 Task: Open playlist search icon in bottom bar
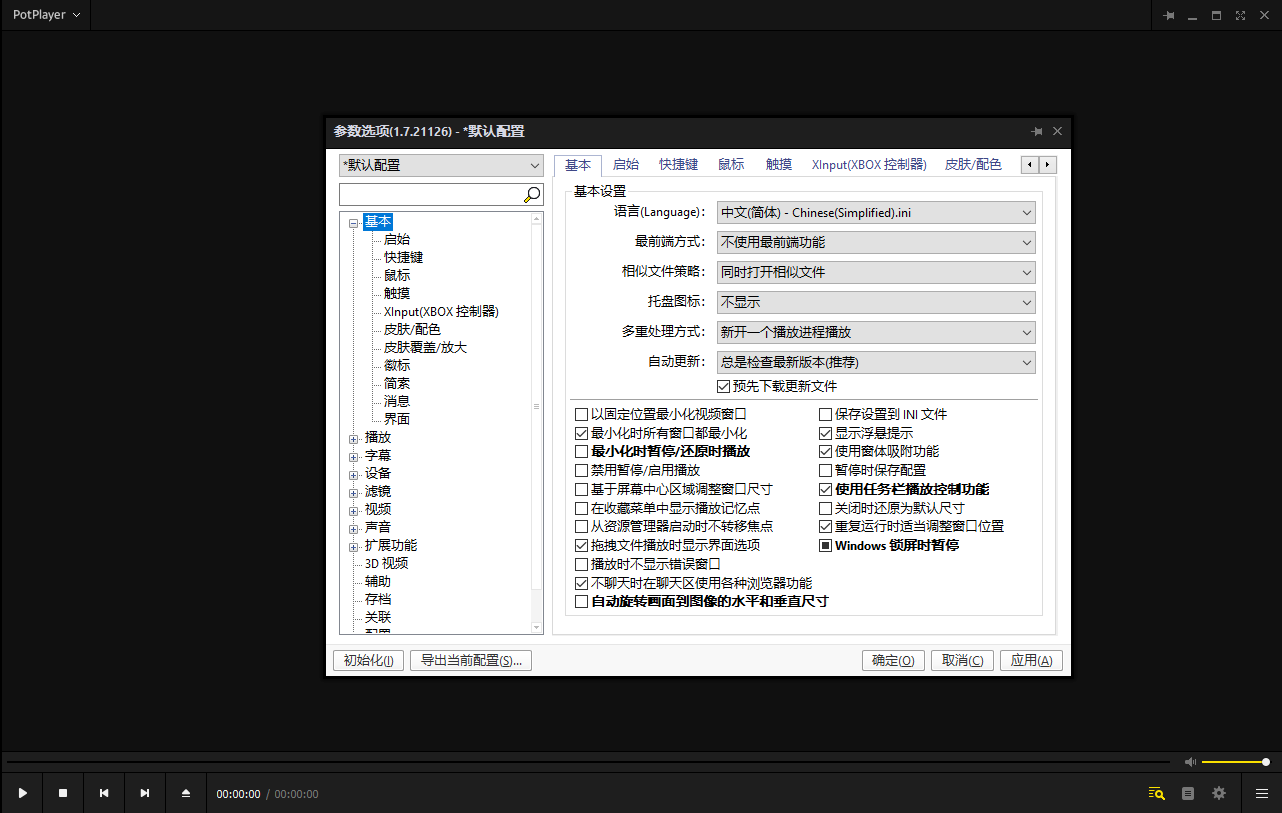click(x=1157, y=793)
